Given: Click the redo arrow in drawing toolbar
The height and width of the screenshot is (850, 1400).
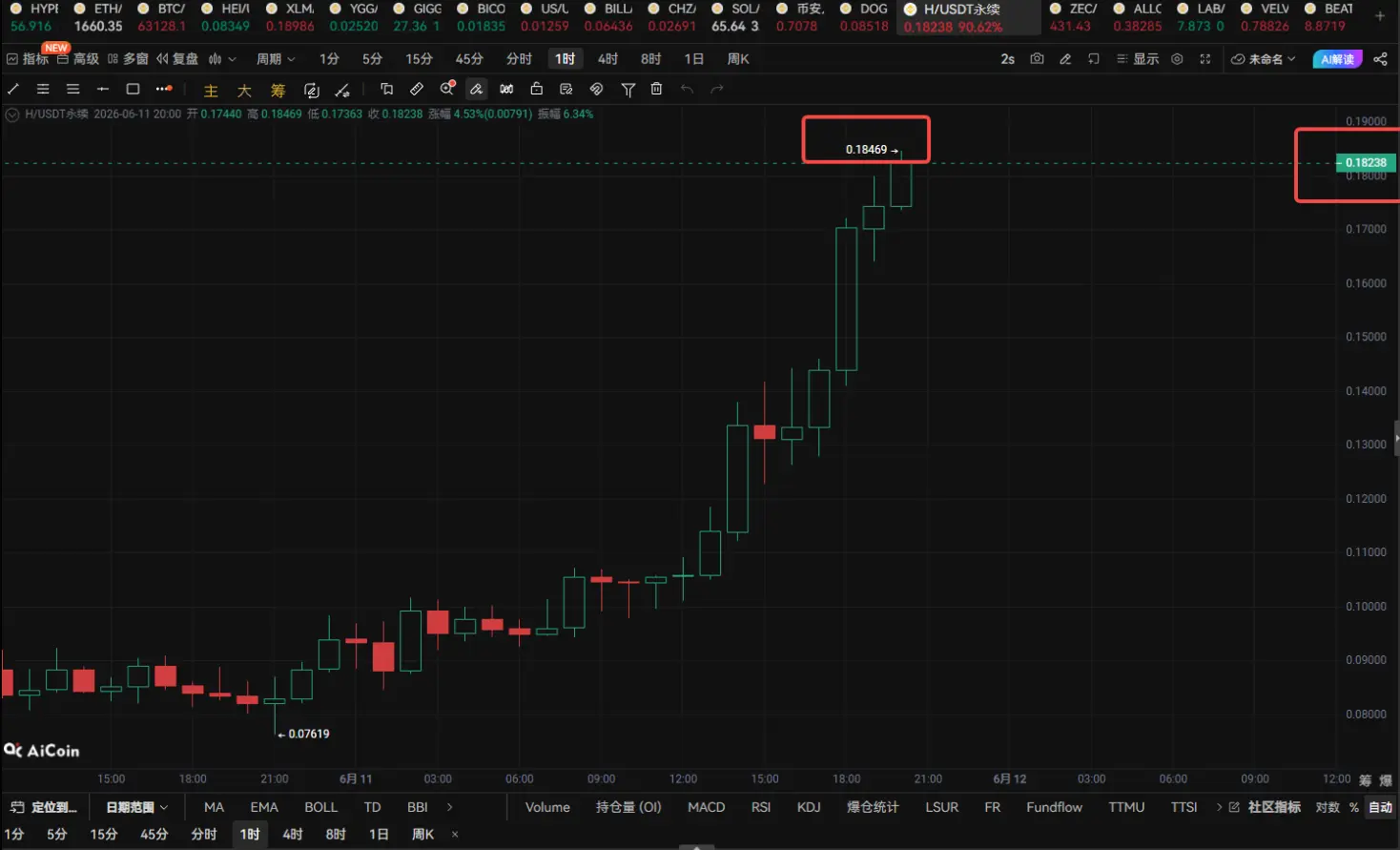Looking at the screenshot, I should [x=717, y=89].
